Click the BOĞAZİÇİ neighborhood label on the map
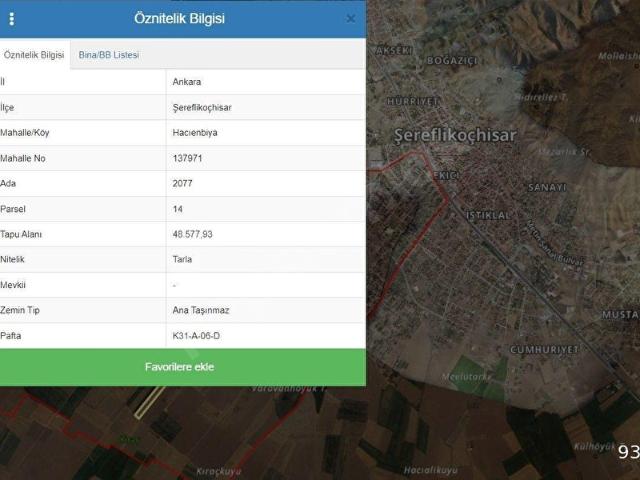The image size is (640, 480). click(x=452, y=61)
